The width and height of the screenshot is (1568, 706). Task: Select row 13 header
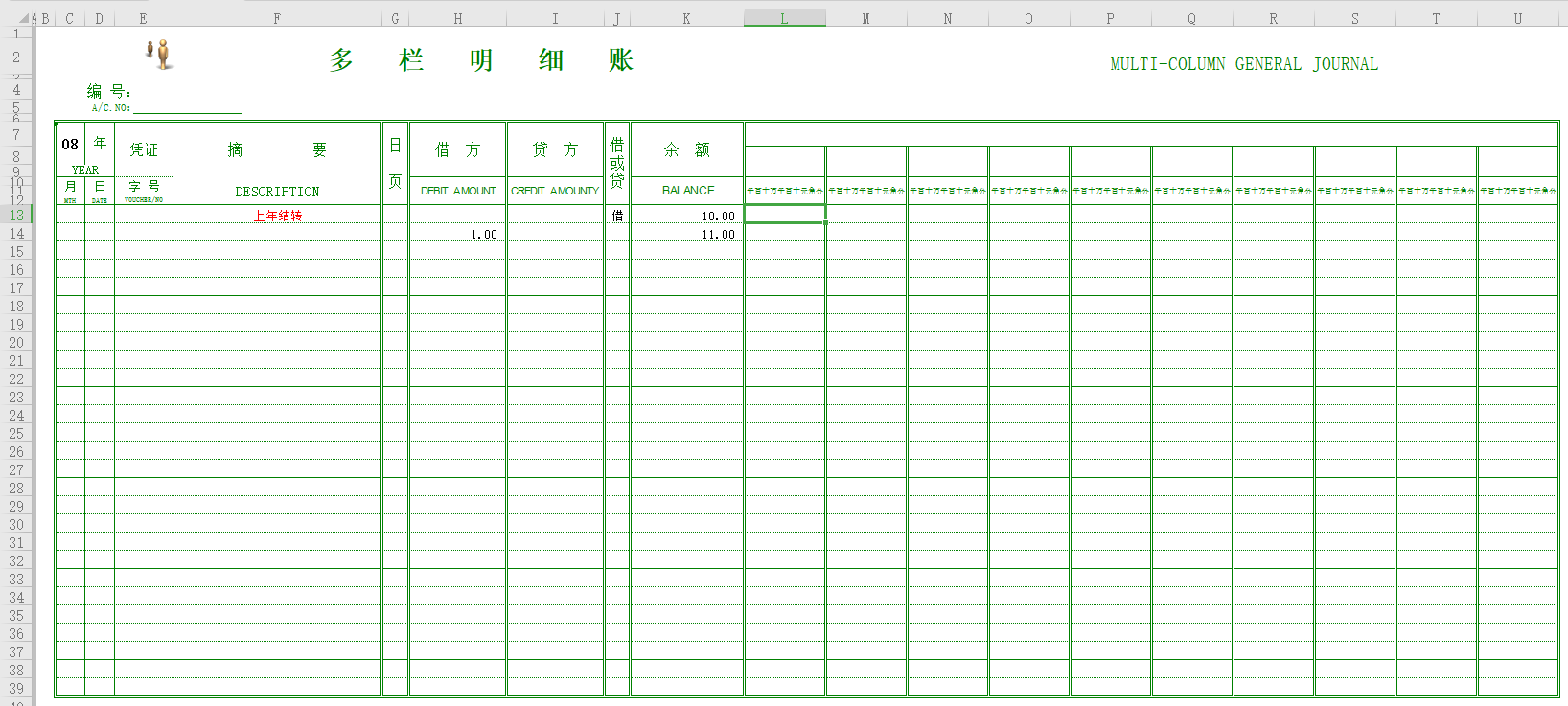point(16,215)
